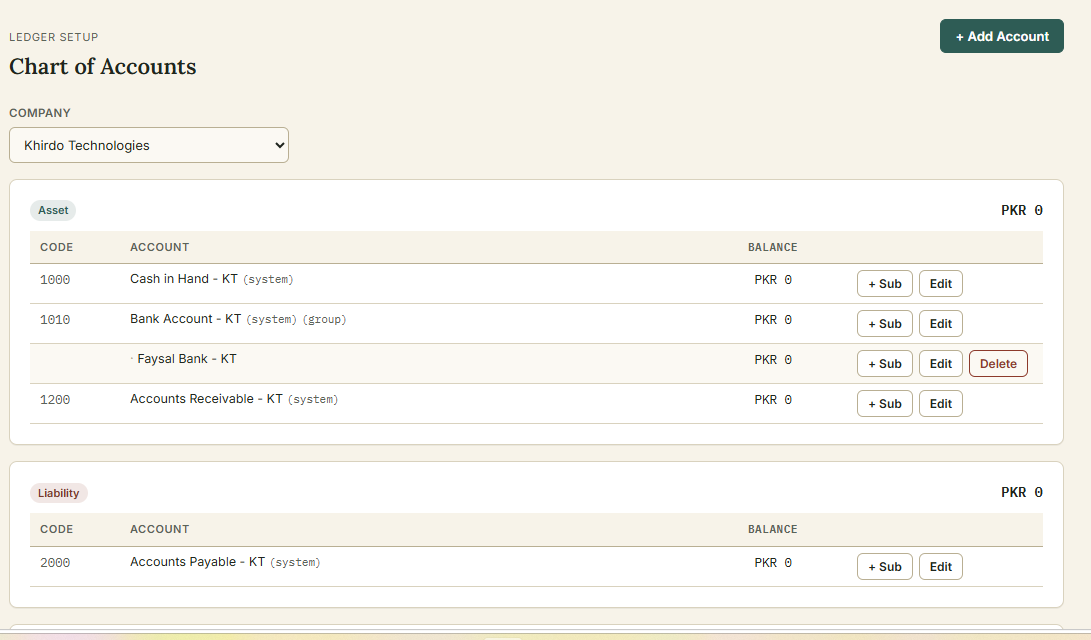The image size is (1091, 640).
Task: Click account code 2000
Action: (55, 563)
